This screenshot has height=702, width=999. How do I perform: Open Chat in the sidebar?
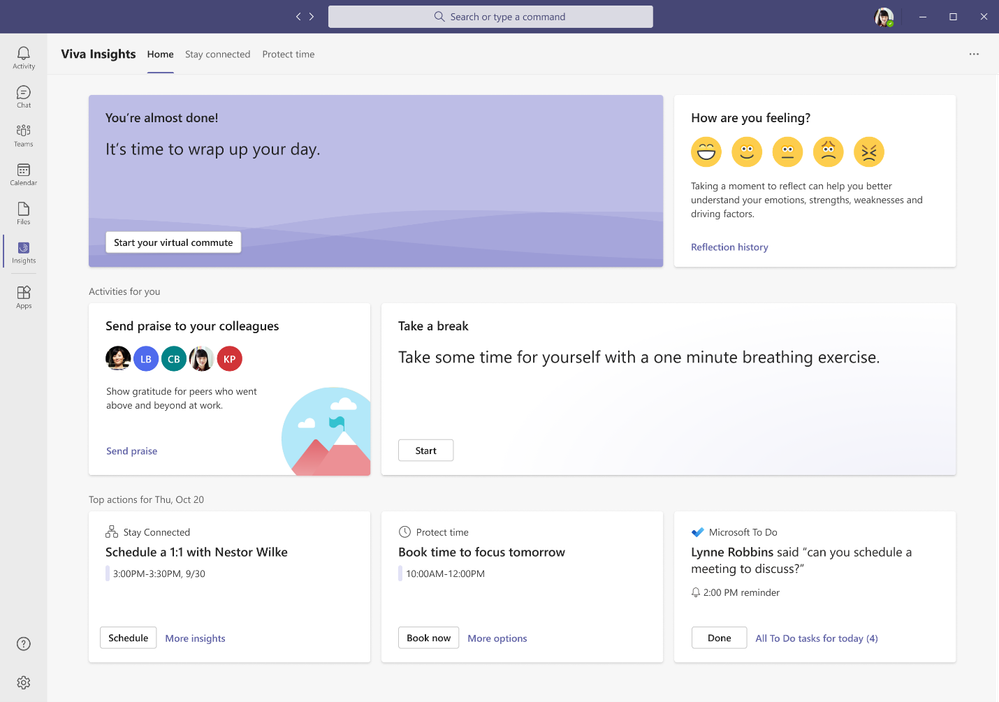[24, 96]
